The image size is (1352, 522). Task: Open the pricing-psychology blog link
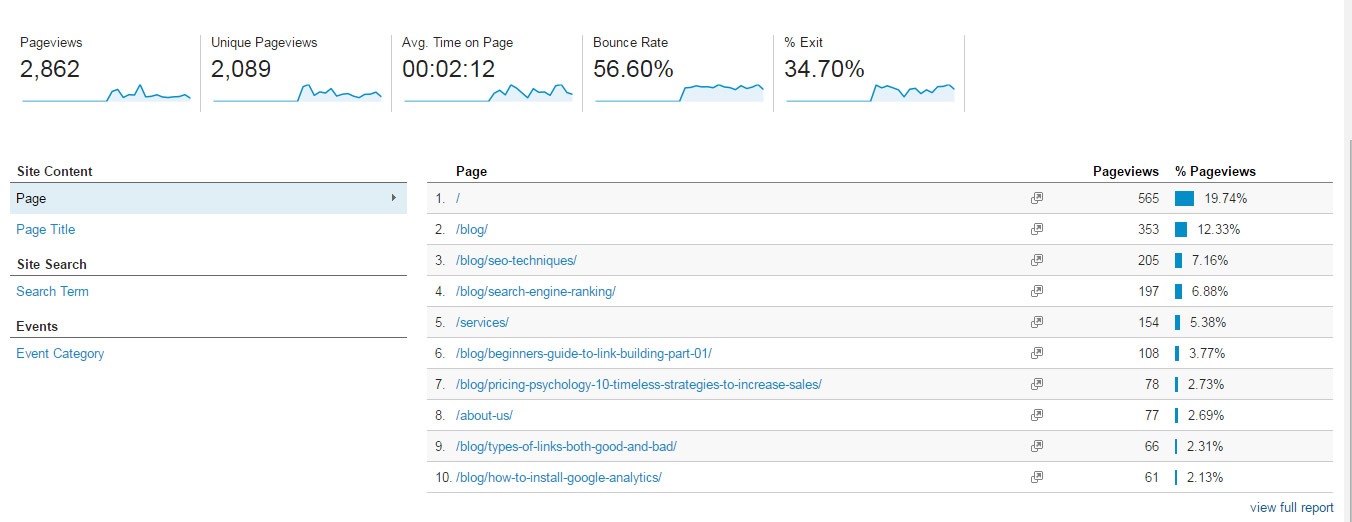click(639, 384)
